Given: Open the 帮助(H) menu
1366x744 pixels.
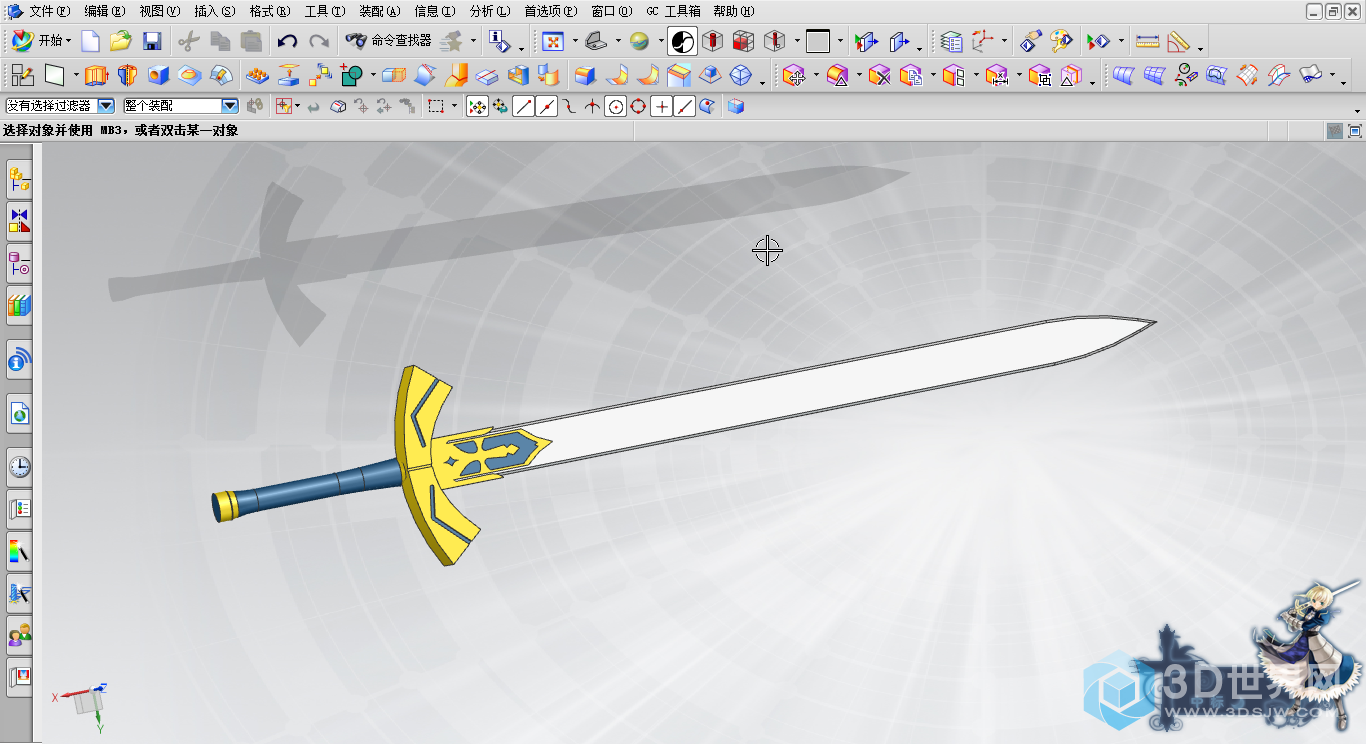Looking at the screenshot, I should pyautogui.click(x=734, y=11).
